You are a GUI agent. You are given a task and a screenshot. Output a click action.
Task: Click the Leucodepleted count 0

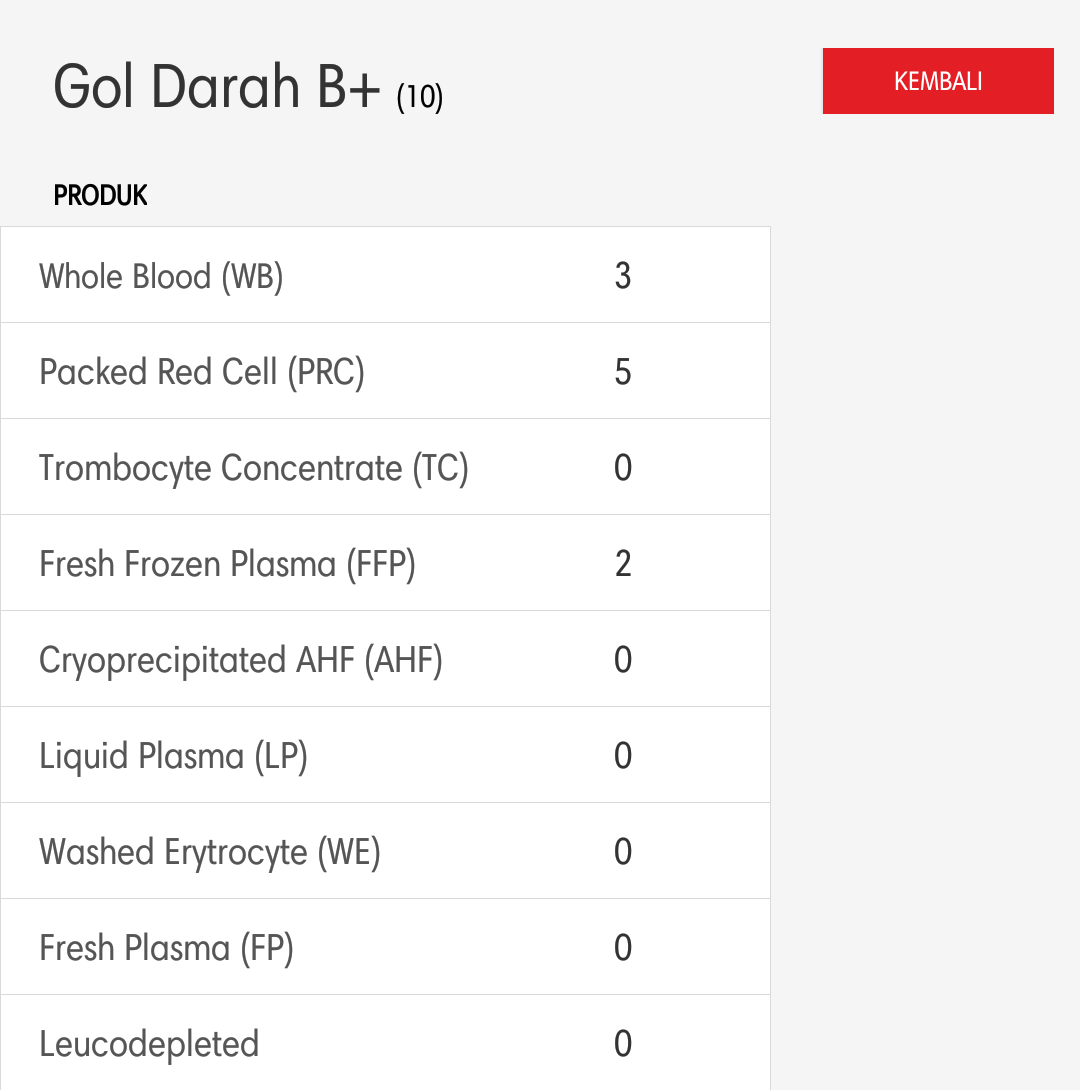pos(623,1043)
